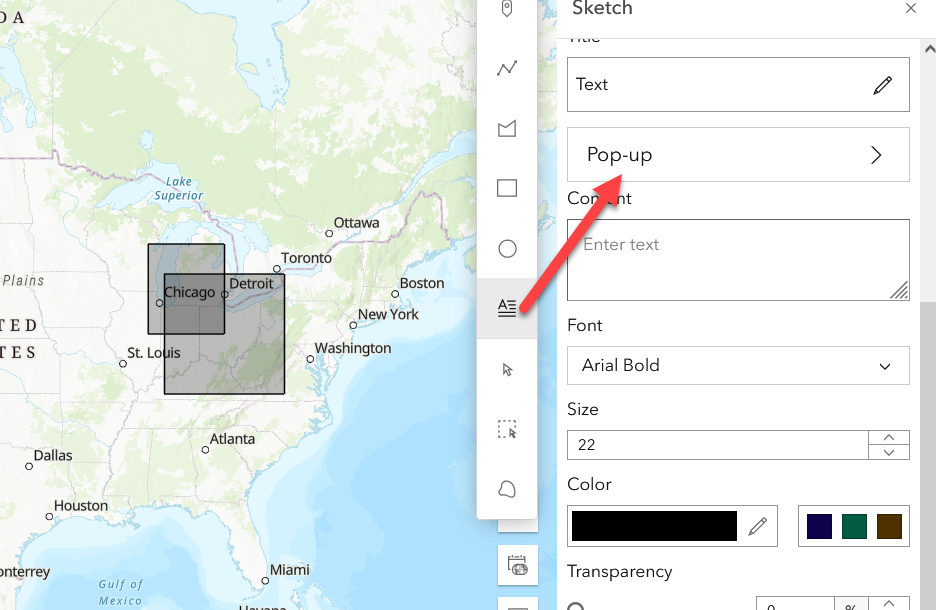Increase the font size with the up stepper
The image size is (936, 610).
(x=888, y=437)
